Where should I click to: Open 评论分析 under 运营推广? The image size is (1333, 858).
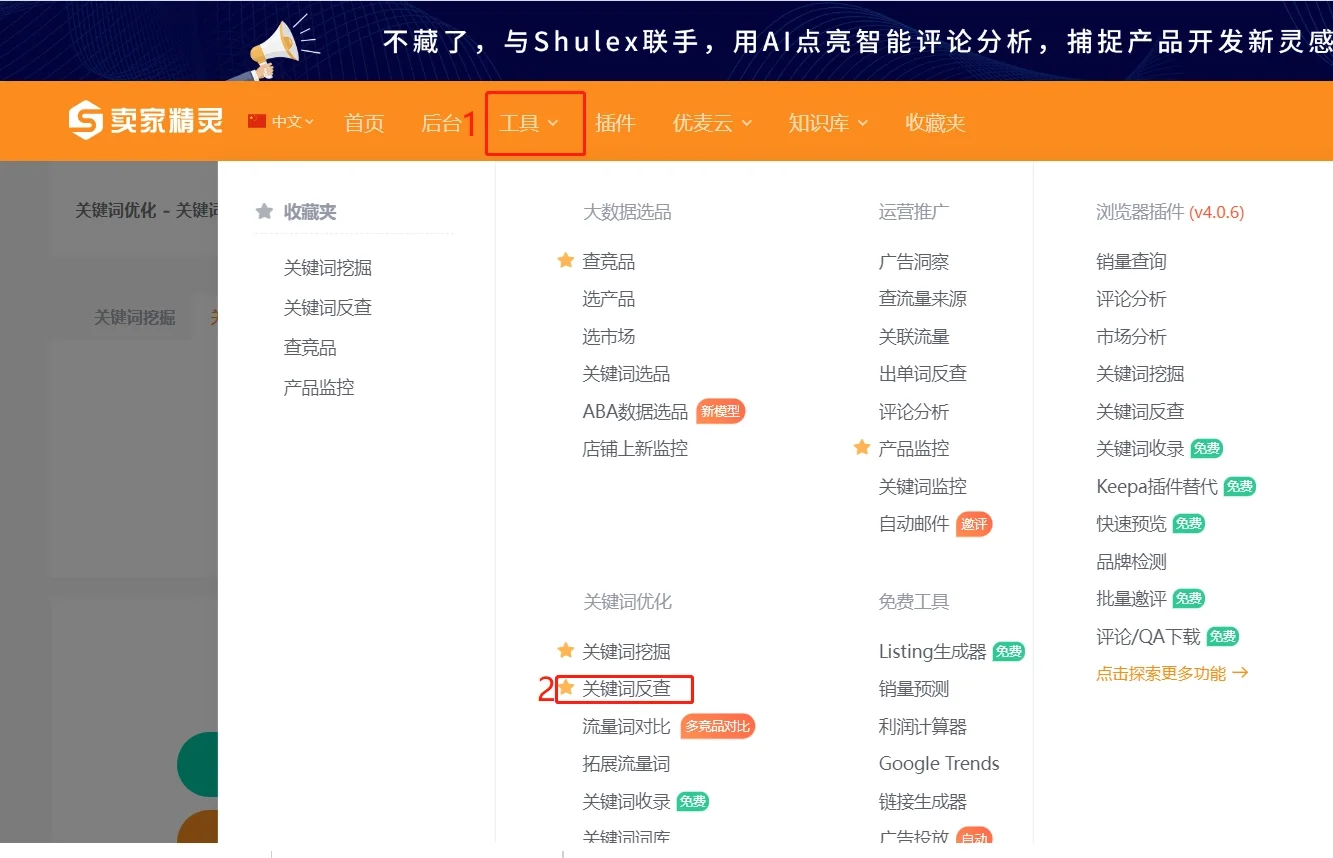click(x=914, y=412)
